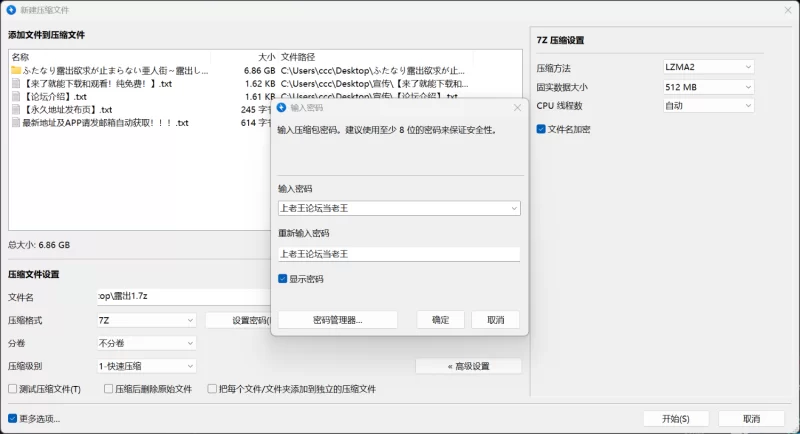The height and width of the screenshot is (434, 800).
Task: Click the 重新输入密码 input field
Action: 399,254
